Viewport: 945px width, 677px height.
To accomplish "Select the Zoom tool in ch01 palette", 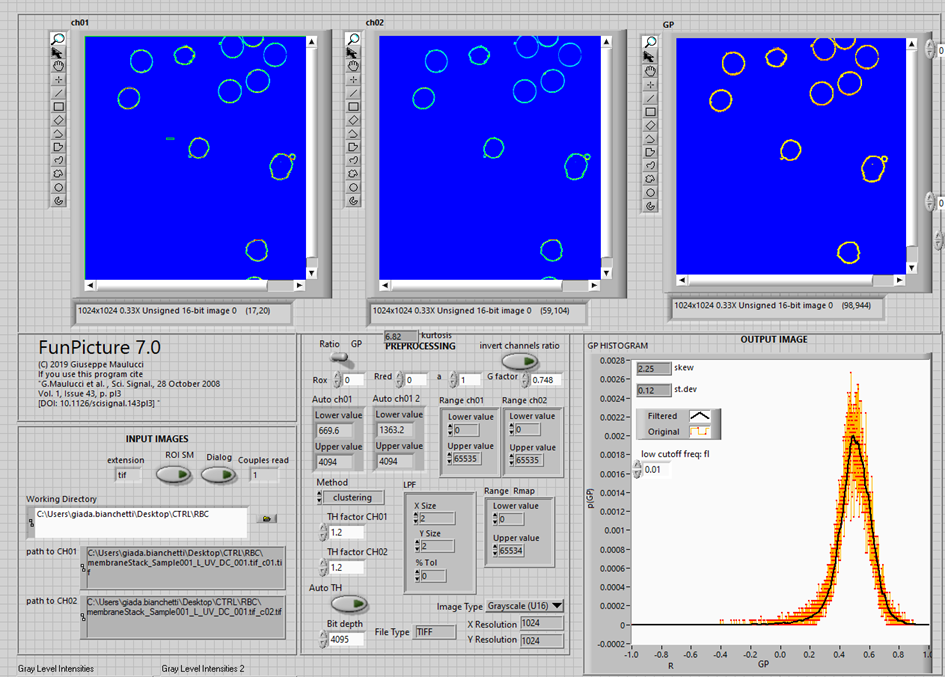I will point(58,39).
